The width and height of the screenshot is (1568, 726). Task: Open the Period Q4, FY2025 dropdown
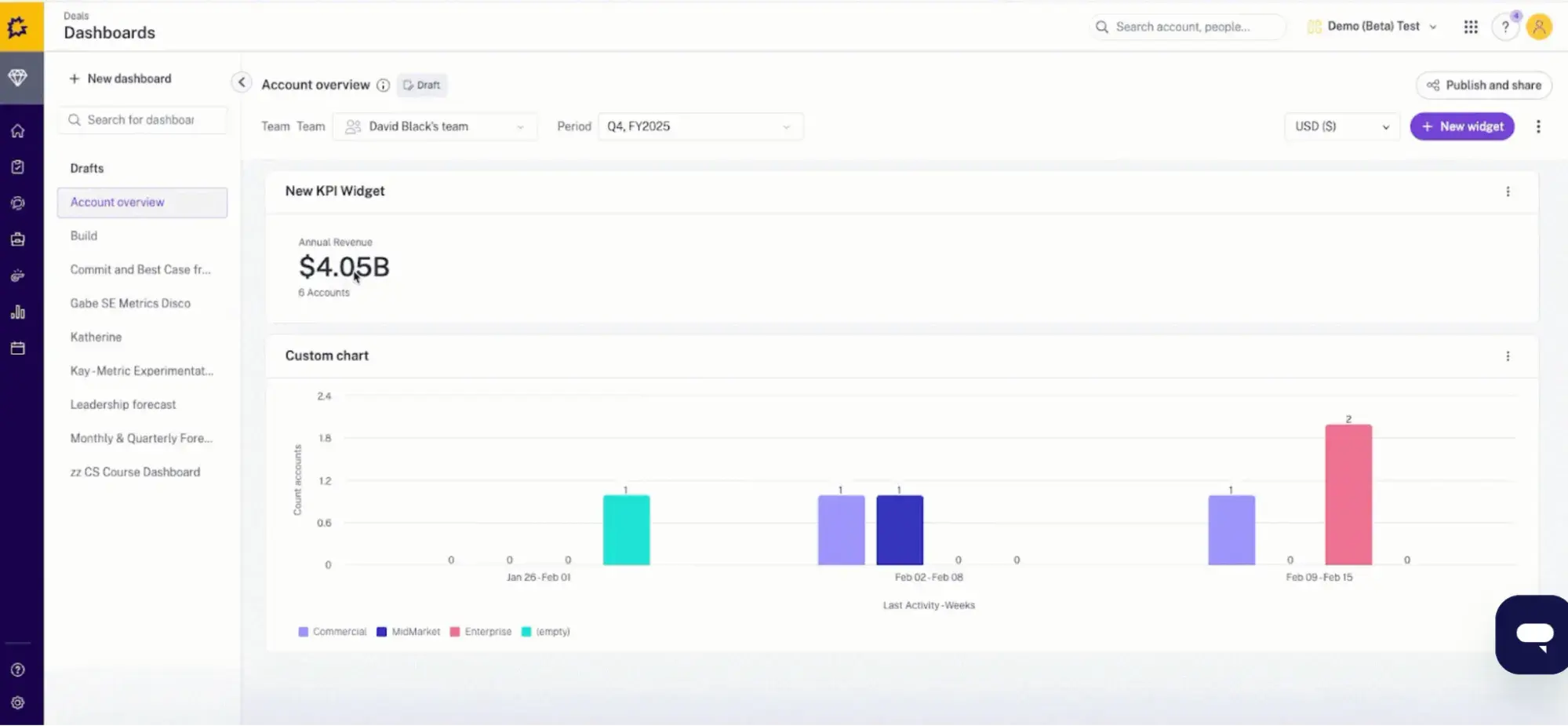coord(700,126)
